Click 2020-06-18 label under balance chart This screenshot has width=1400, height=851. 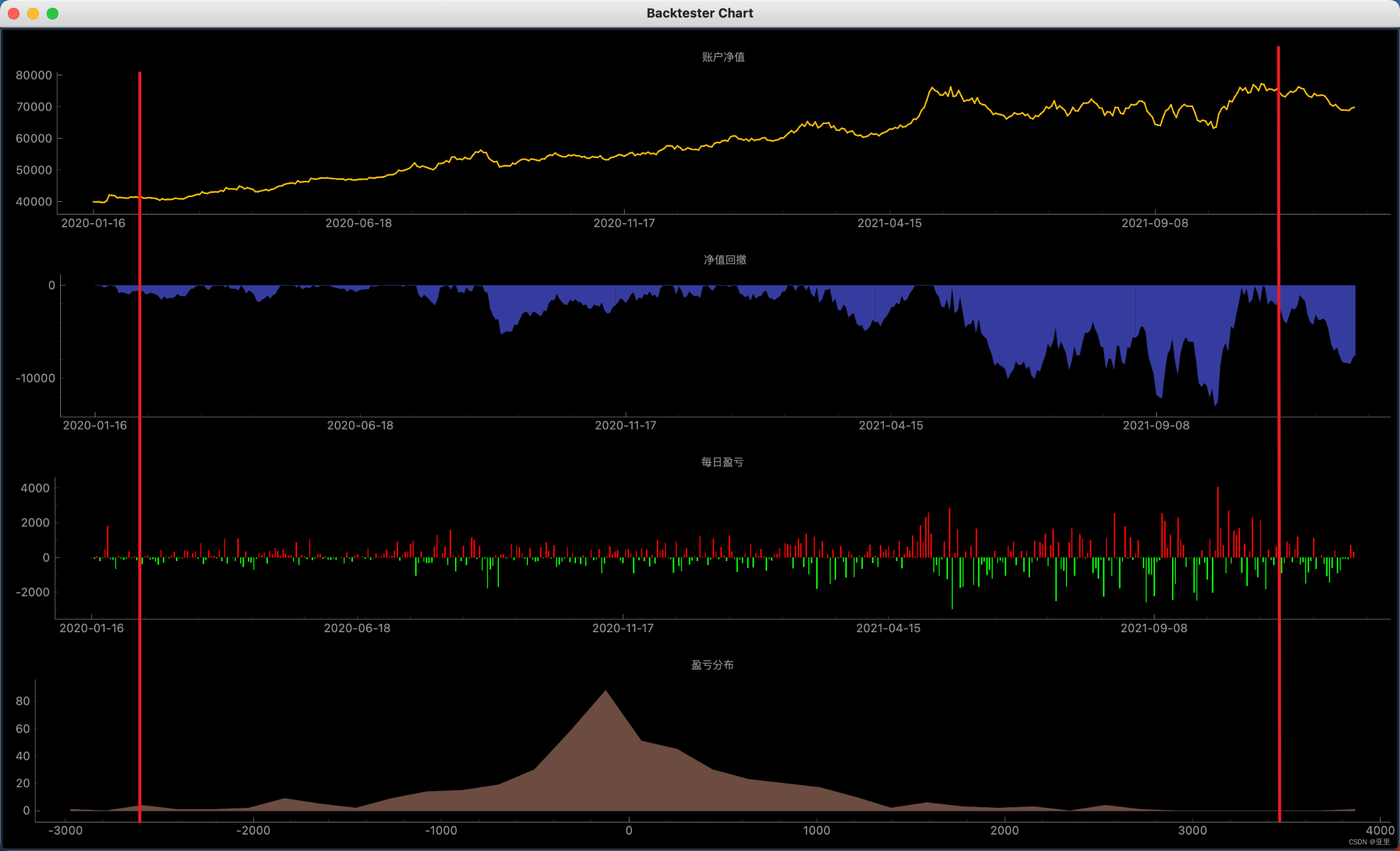coord(359,223)
